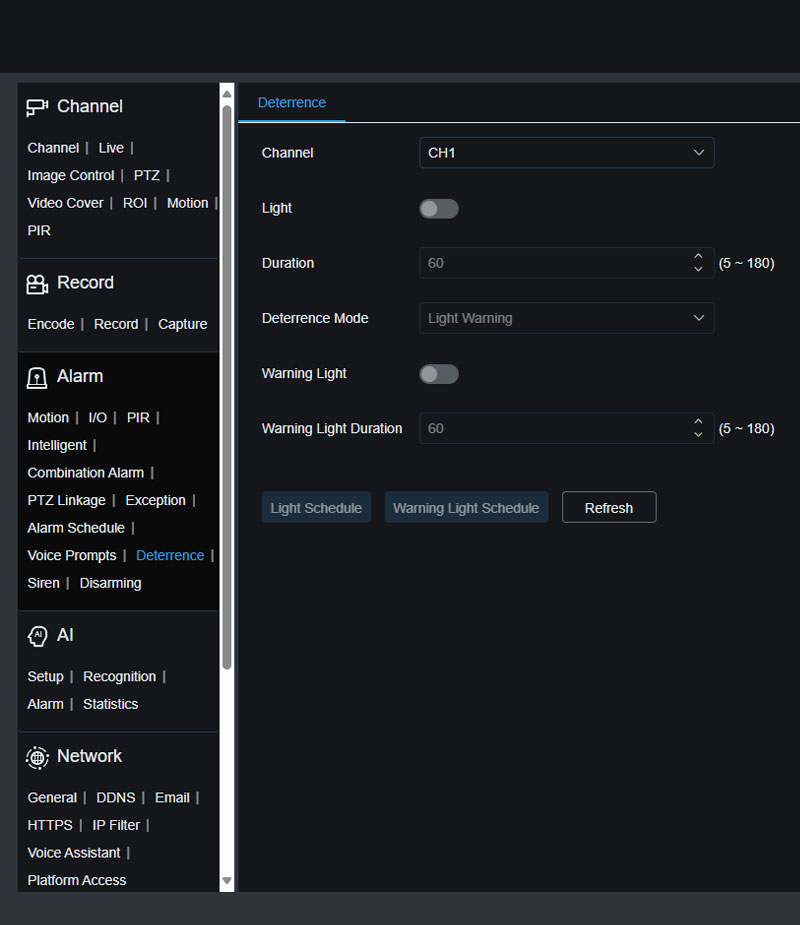Go to Voice Prompts menu item
The image size is (800, 925).
coord(72,555)
